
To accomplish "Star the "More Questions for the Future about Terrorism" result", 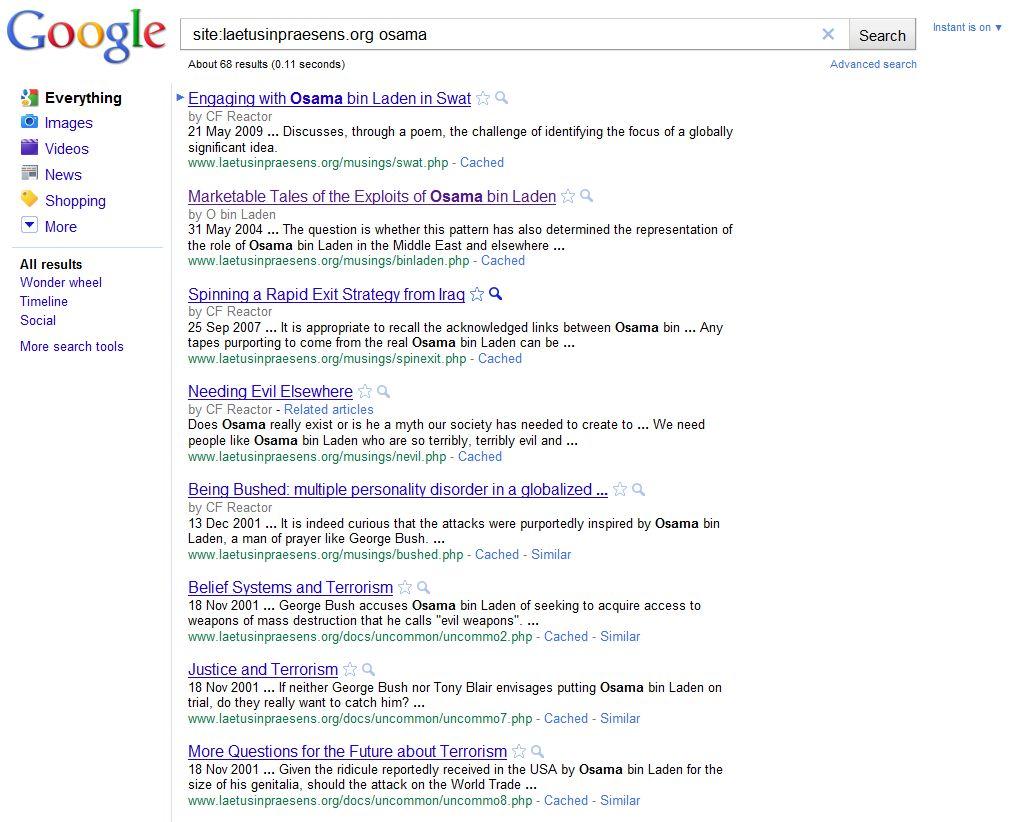I will coord(519,751).
